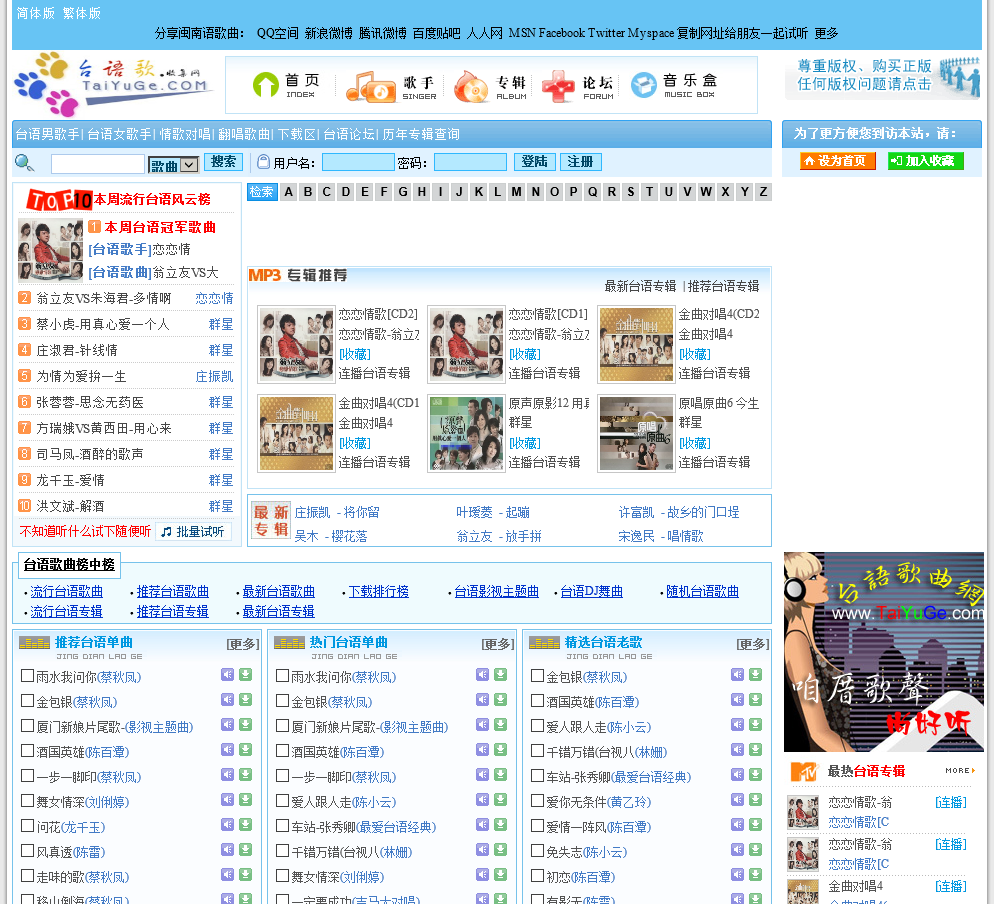
Task: Click download icon for 雨水我问你 in 推荐台语单曲
Action: pos(246,675)
